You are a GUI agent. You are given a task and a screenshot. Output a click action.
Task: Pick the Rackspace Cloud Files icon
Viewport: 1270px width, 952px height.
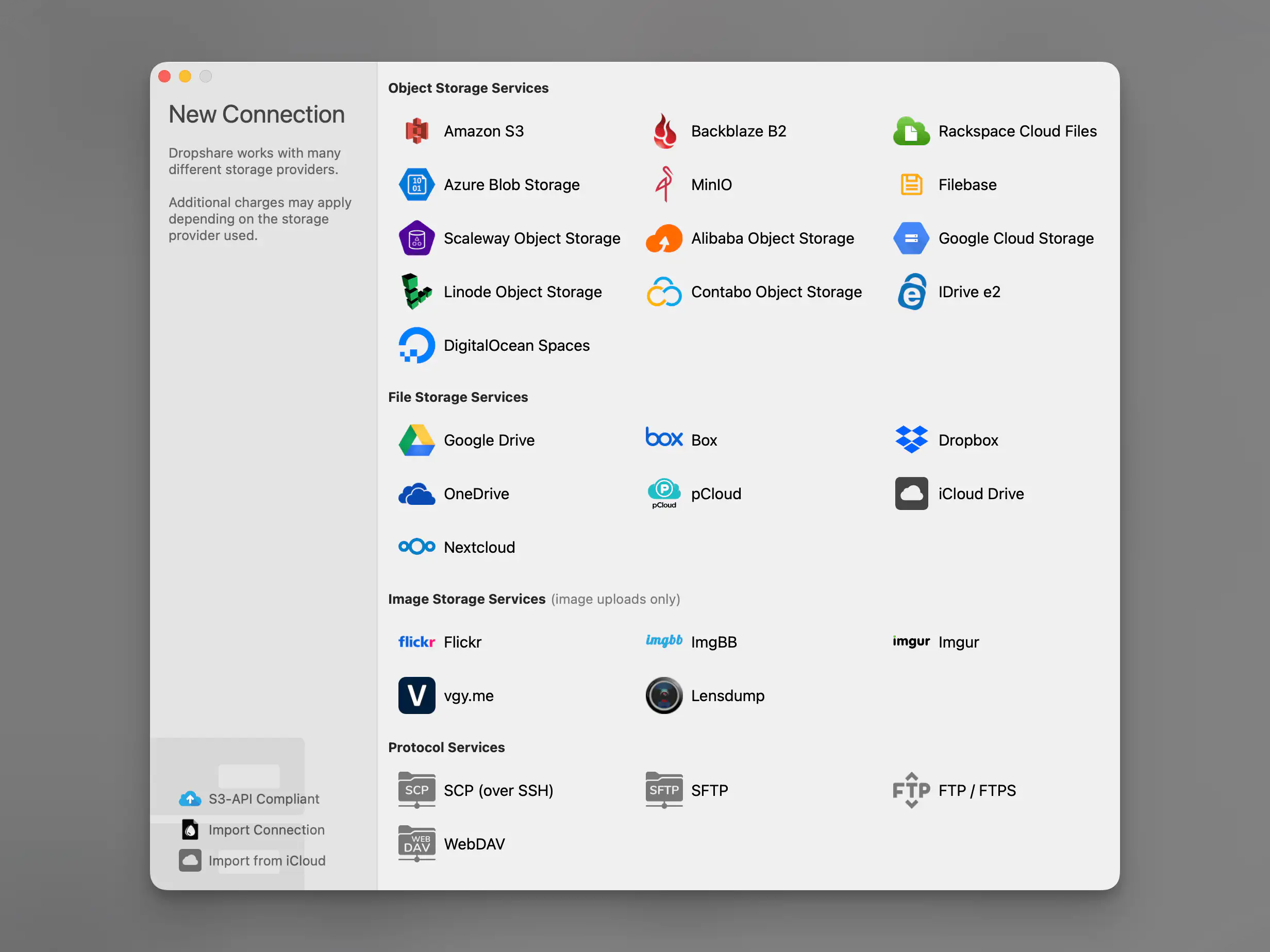911,131
